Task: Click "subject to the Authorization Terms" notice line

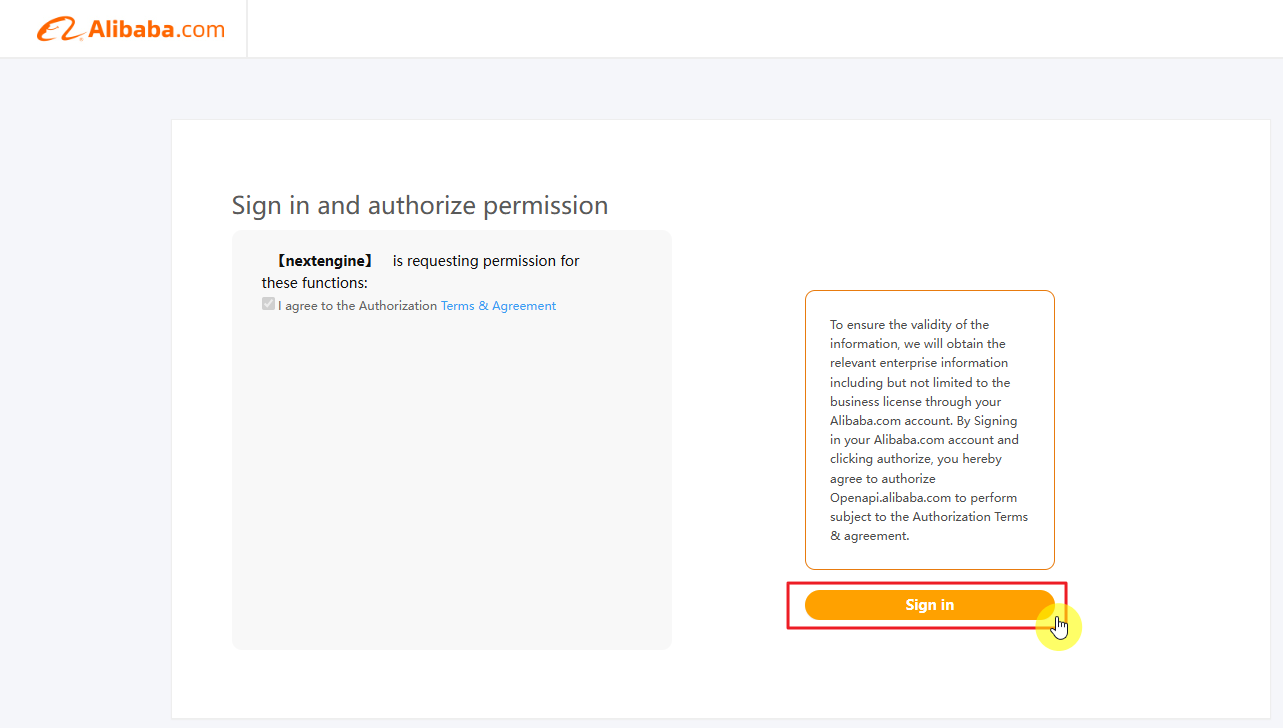Action: coord(928,517)
